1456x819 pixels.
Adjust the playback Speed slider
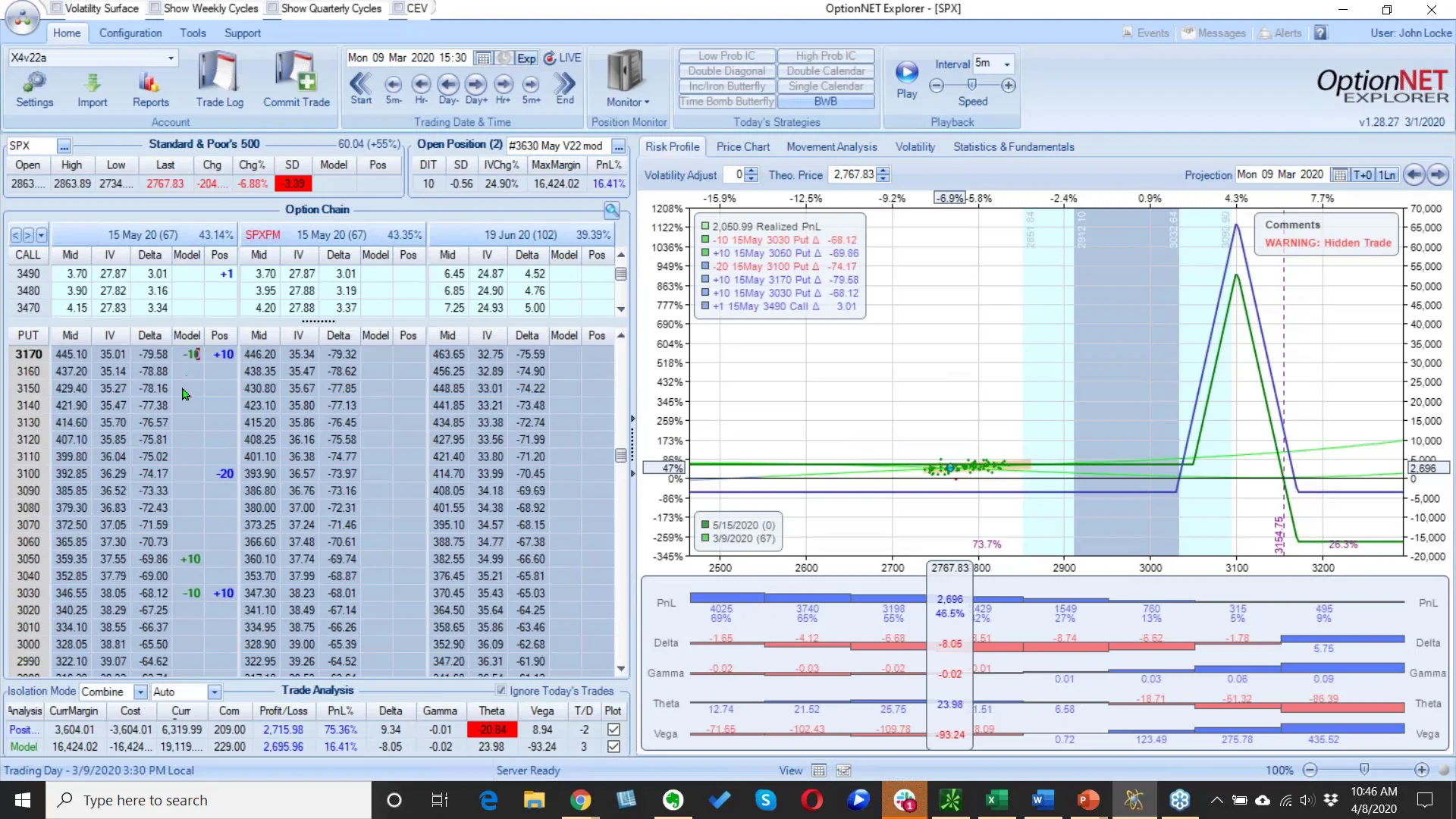click(x=972, y=85)
